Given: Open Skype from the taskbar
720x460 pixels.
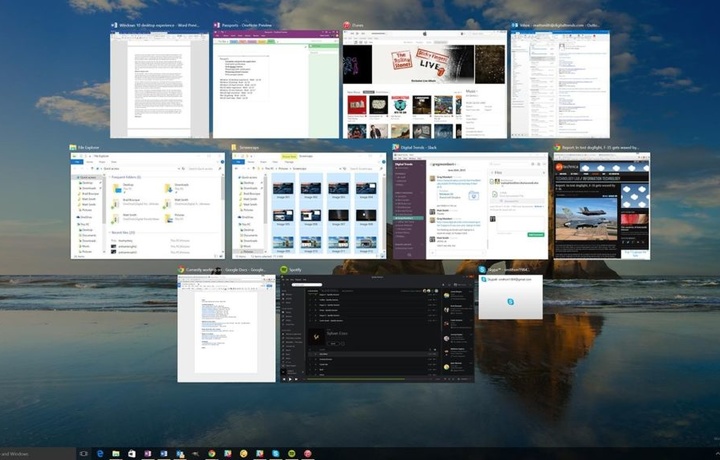Looking at the screenshot, I should [276, 454].
